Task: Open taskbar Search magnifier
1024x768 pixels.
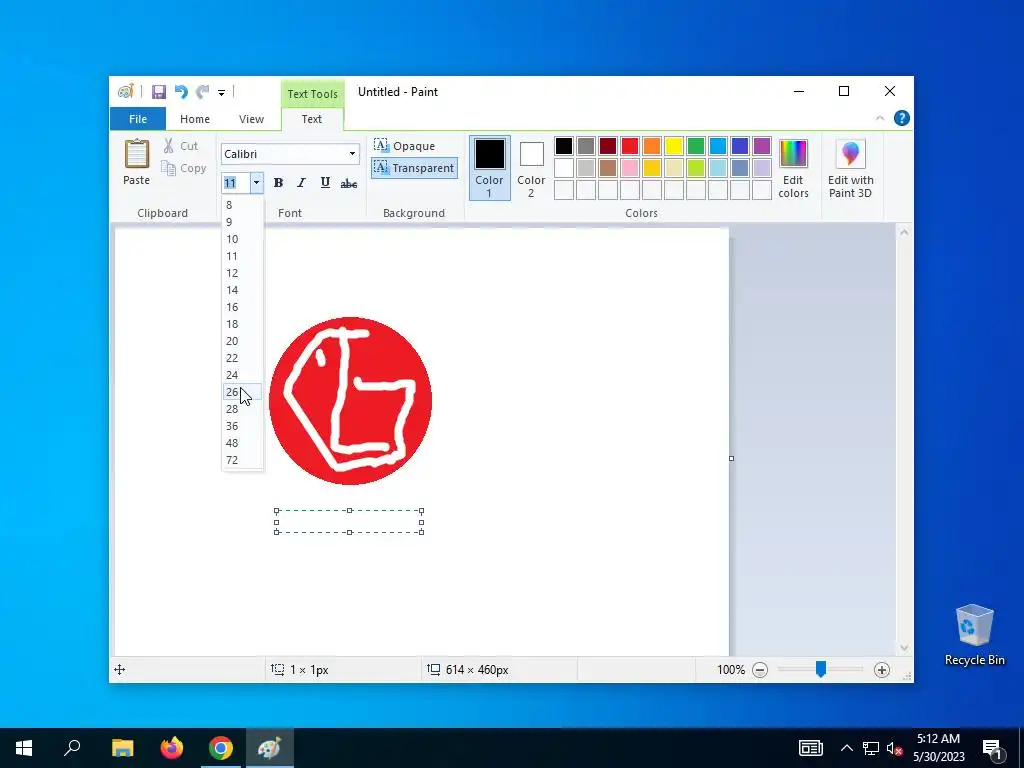Action: coord(72,748)
